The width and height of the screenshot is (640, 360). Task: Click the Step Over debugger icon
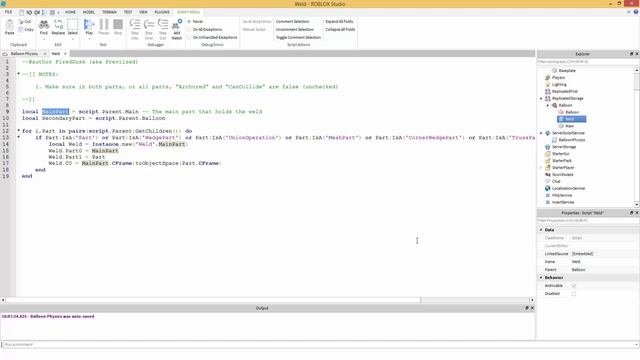pos(149,24)
